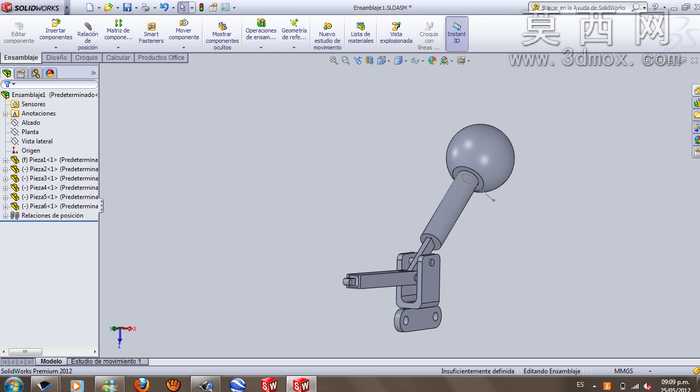Open the DisplayManager color sphere tab
The image size is (700, 392).
[x=50, y=73]
